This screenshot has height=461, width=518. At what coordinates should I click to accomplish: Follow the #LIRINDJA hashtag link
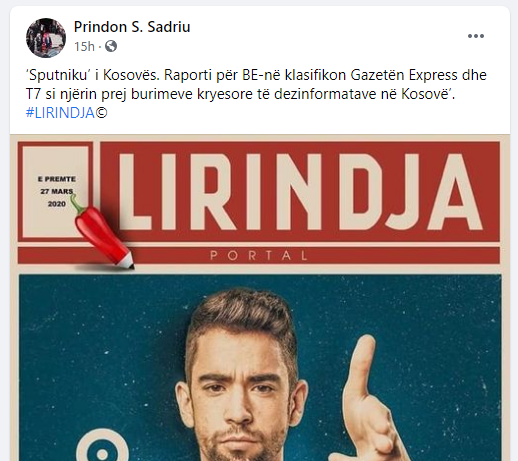[60, 113]
